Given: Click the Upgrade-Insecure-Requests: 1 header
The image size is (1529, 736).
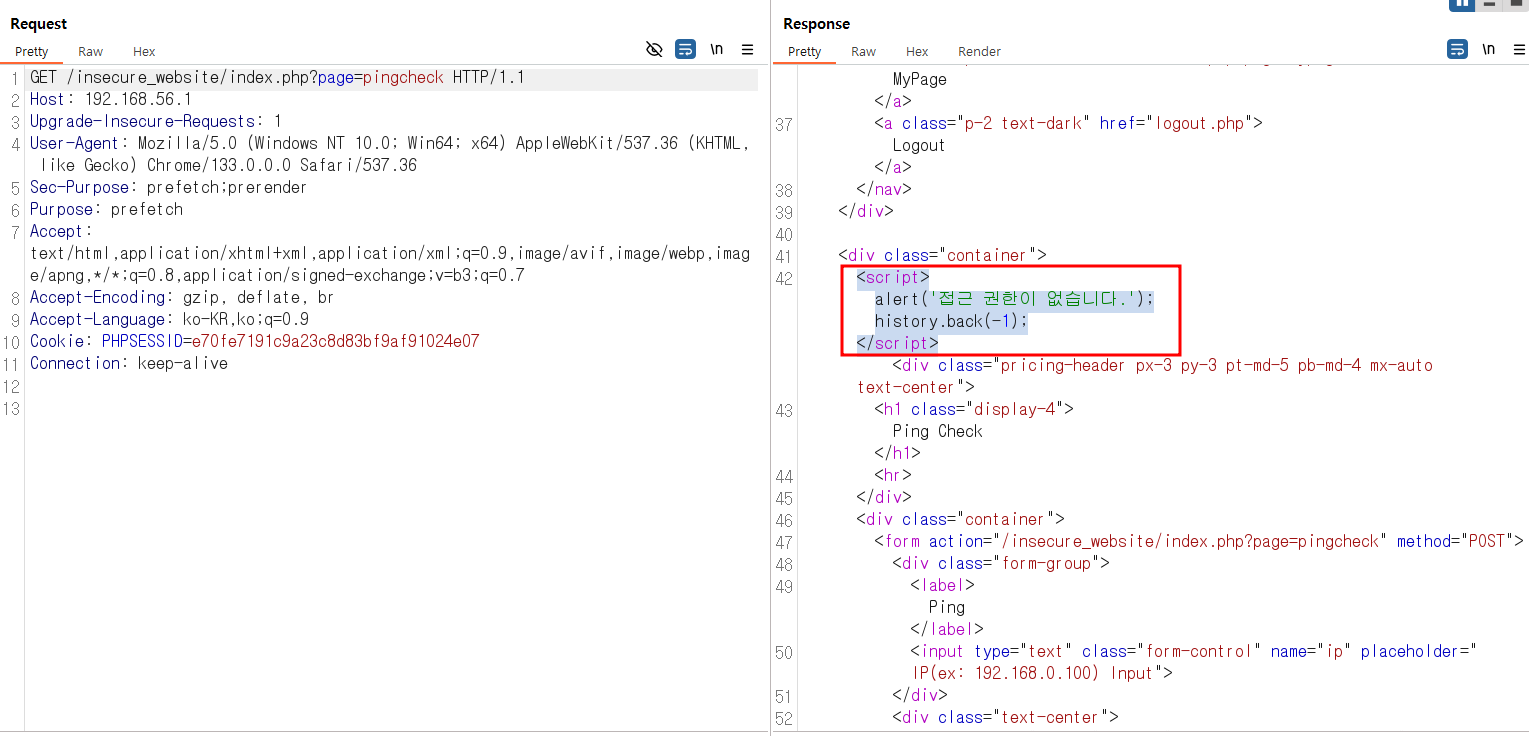Looking at the screenshot, I should pos(156,121).
